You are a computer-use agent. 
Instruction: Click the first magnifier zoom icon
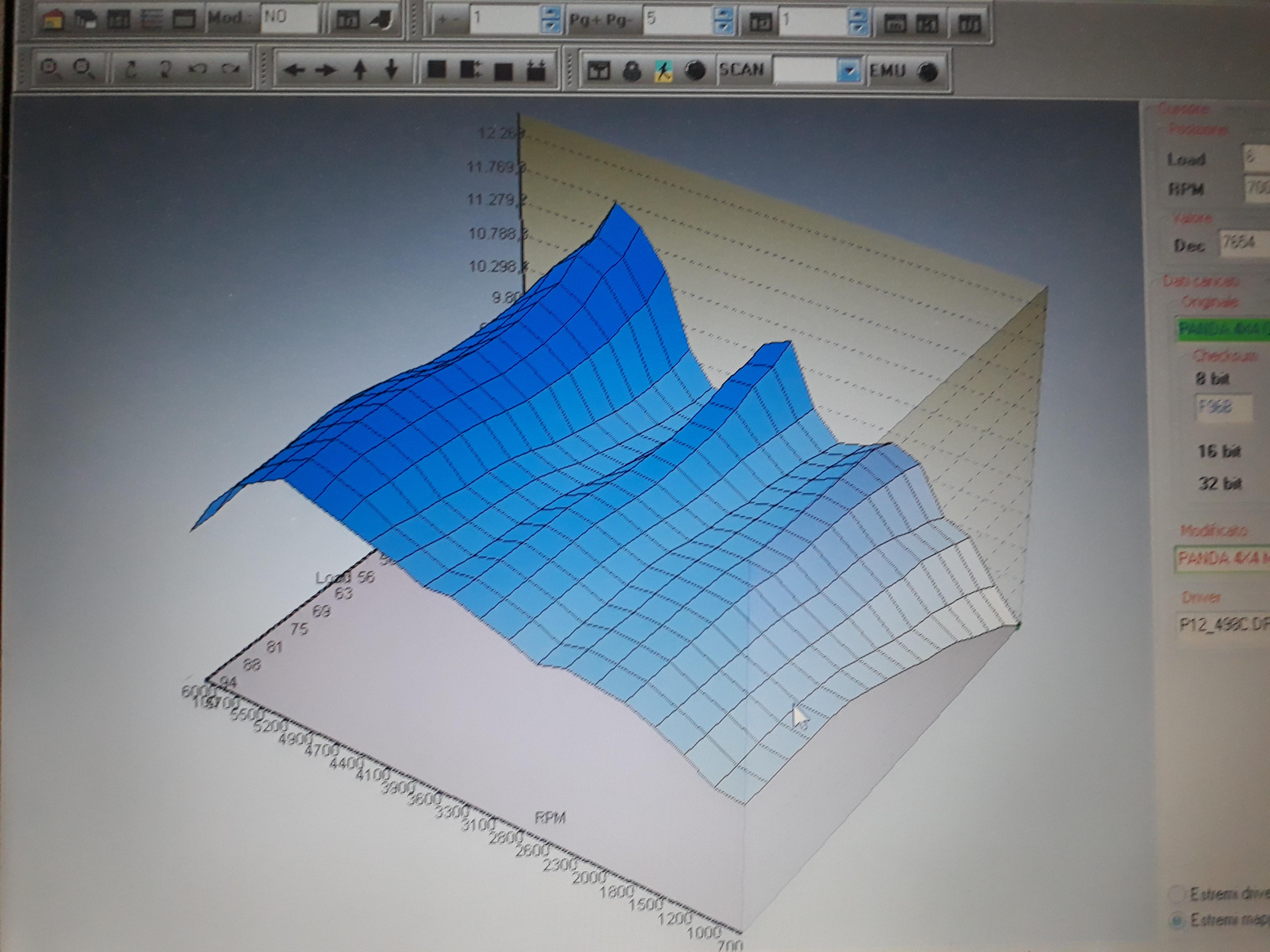click(x=51, y=69)
